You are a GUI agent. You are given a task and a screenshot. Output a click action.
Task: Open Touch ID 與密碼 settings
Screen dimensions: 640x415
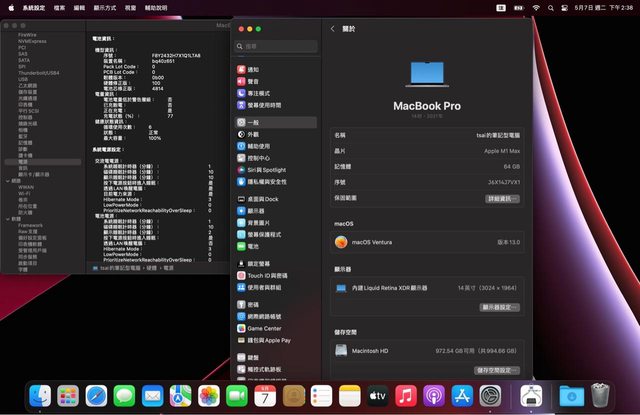pos(266,275)
